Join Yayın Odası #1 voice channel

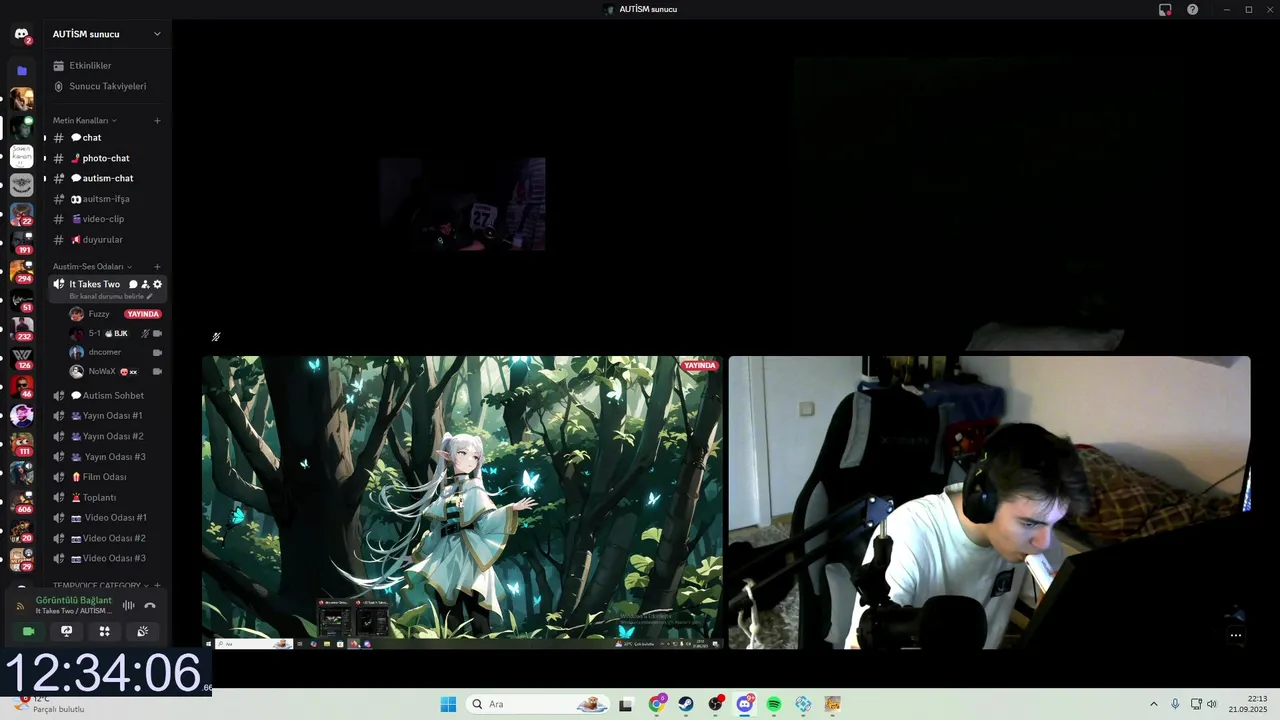point(107,415)
